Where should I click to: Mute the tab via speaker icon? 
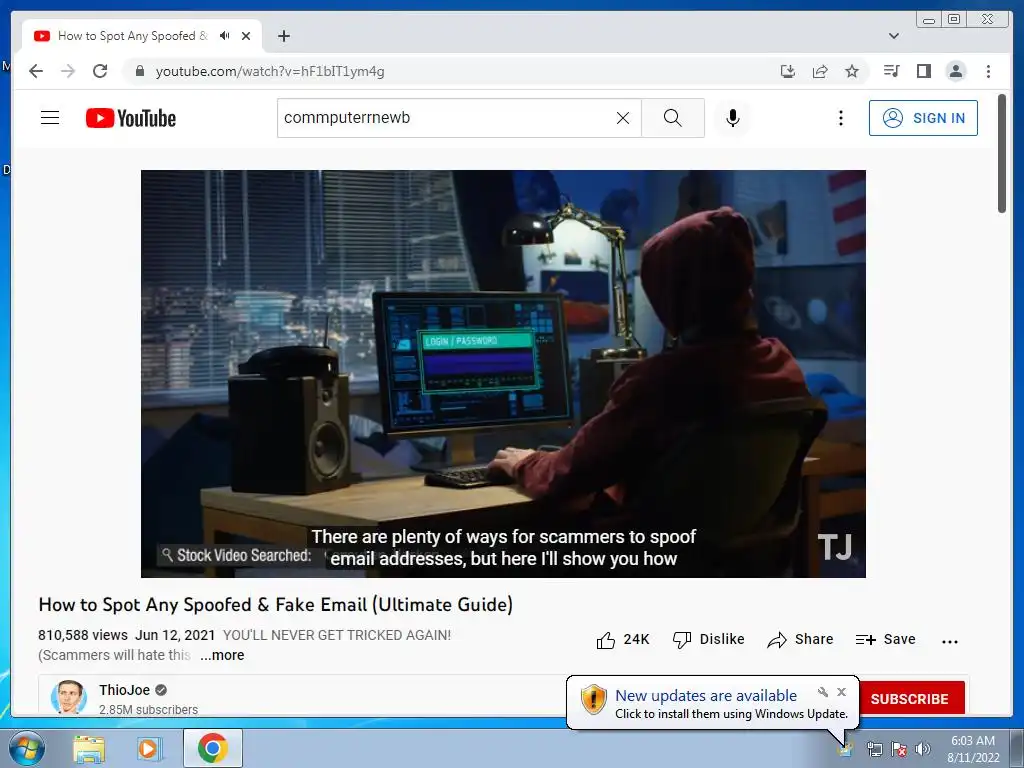225,36
